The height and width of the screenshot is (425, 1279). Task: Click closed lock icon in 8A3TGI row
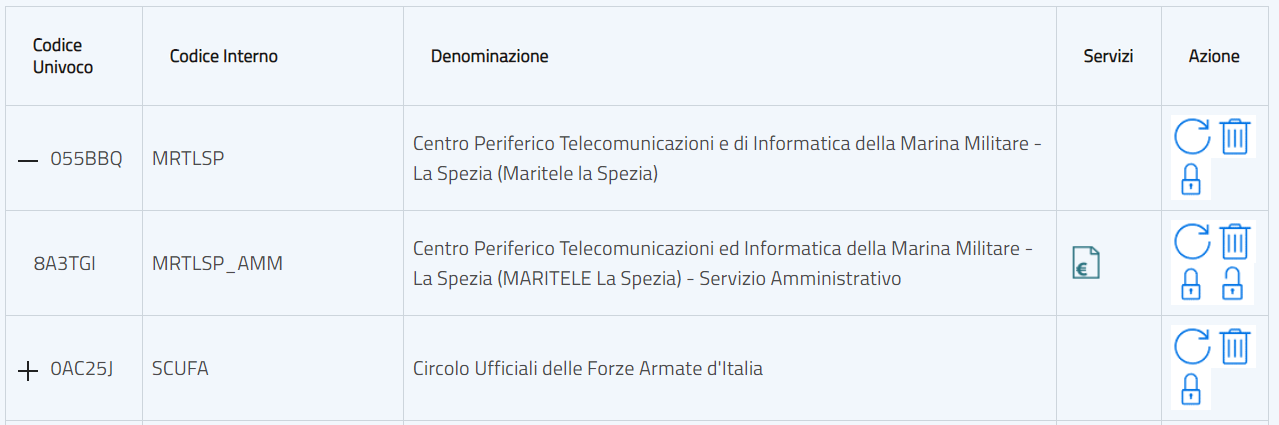(1191, 284)
